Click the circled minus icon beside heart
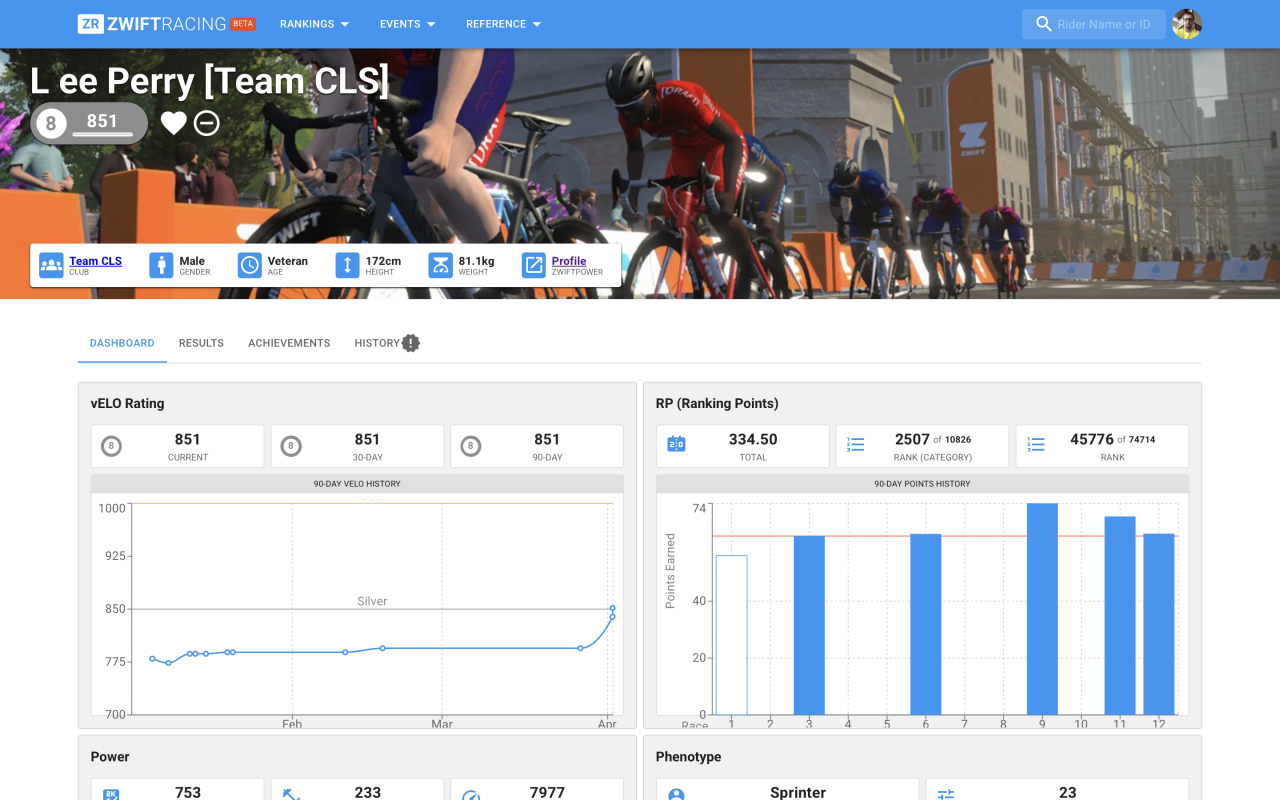1280x800 pixels. point(207,123)
